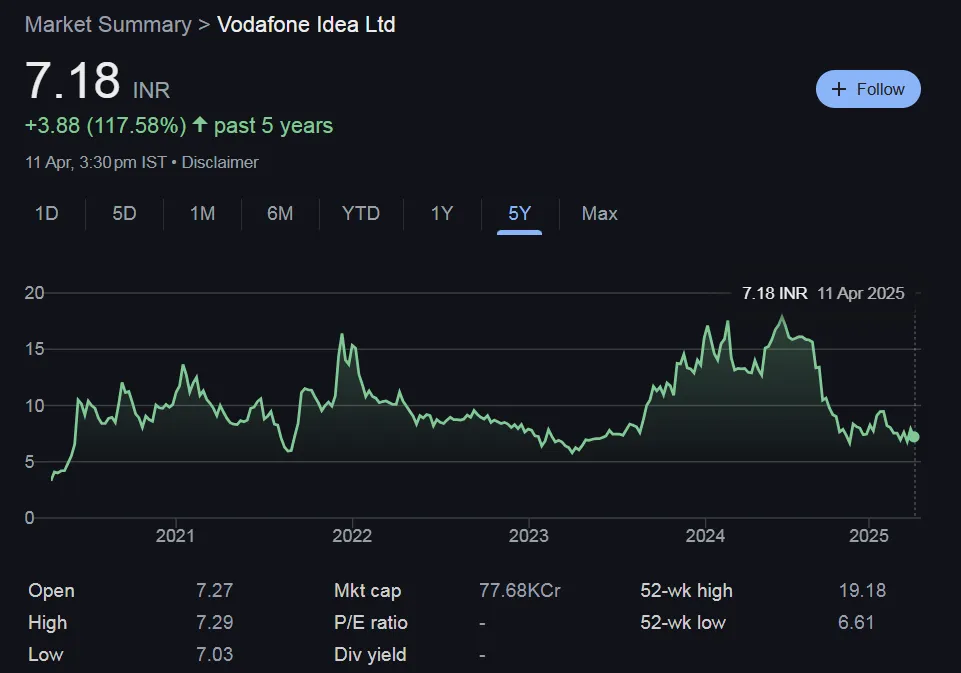Click the High value 7.29
Image resolution: width=961 pixels, height=673 pixels.
coord(215,622)
